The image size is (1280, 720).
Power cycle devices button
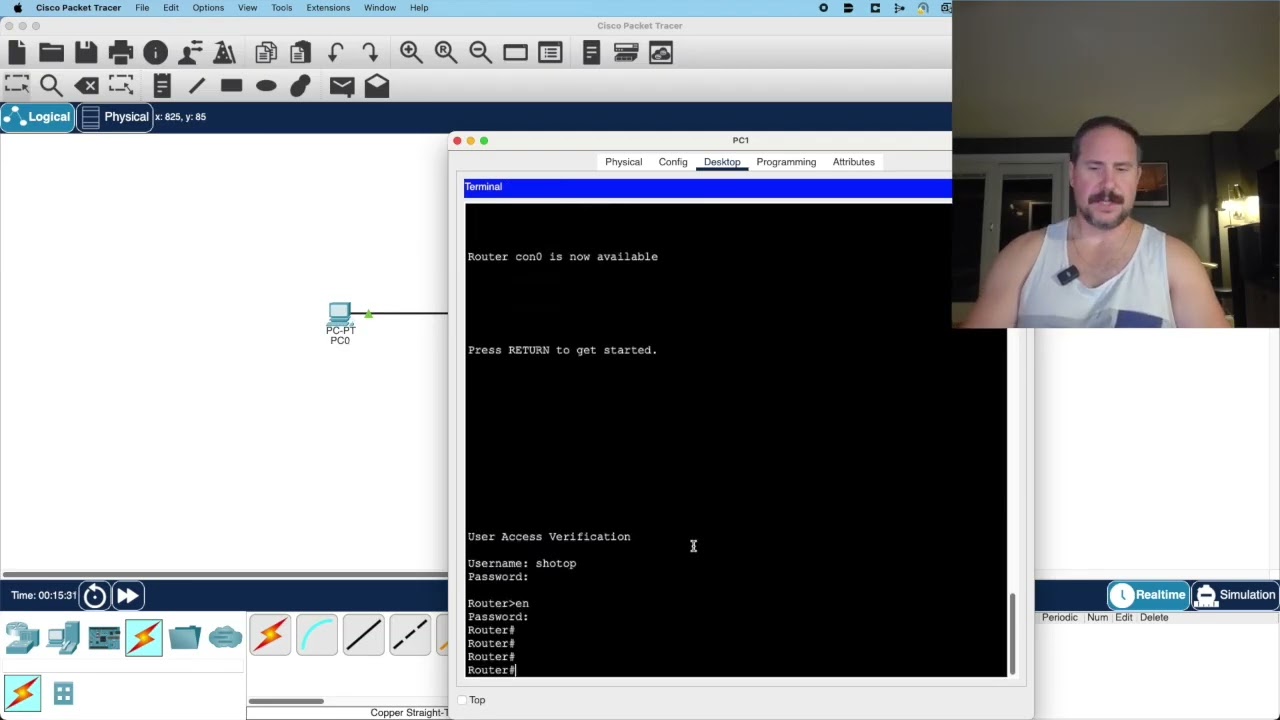pyautogui.click(x=95, y=596)
